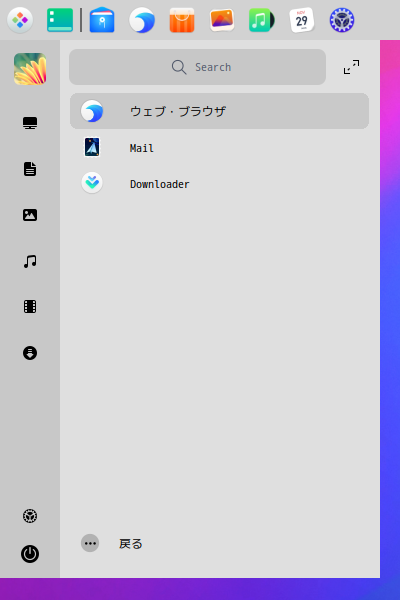The image size is (400, 600).
Task: Open the Videos folder sidebar icon
Action: coord(30,307)
